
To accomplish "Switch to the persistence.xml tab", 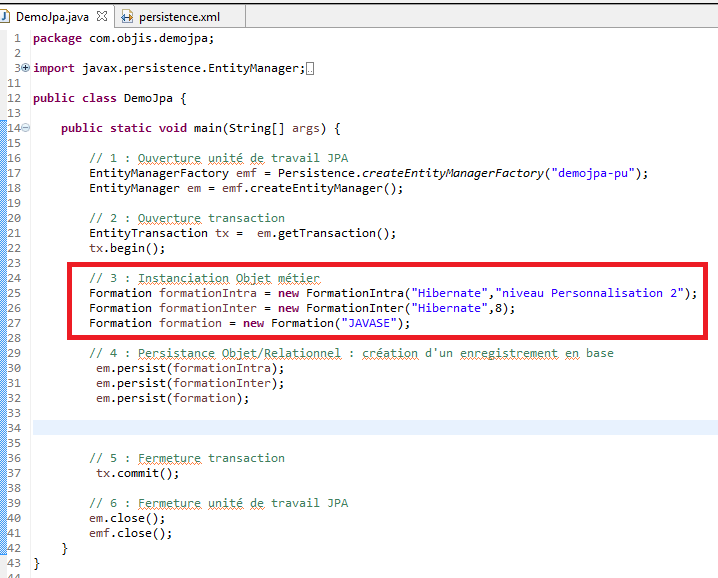I will click(x=178, y=17).
